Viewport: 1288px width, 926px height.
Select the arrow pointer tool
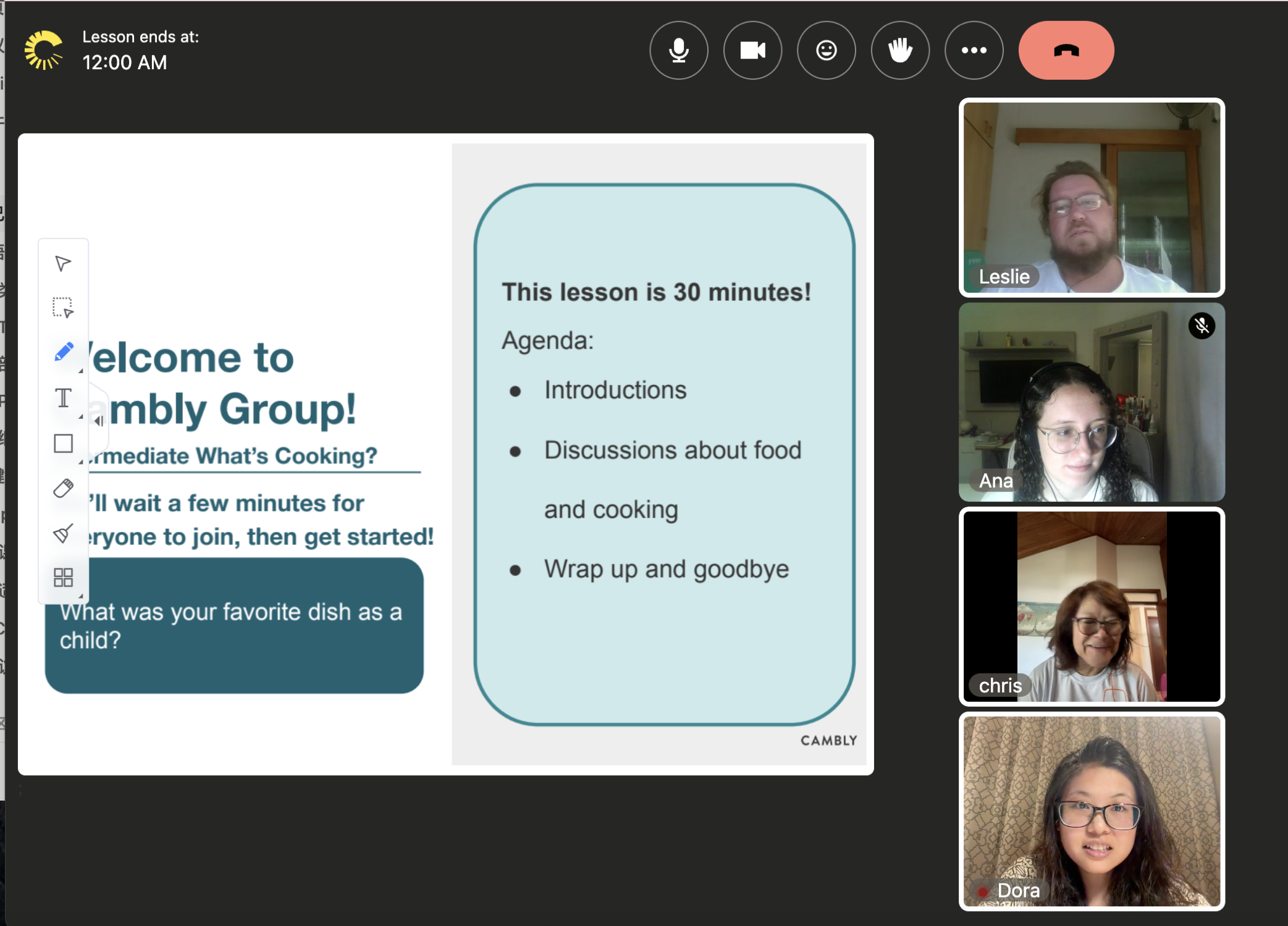click(63, 264)
